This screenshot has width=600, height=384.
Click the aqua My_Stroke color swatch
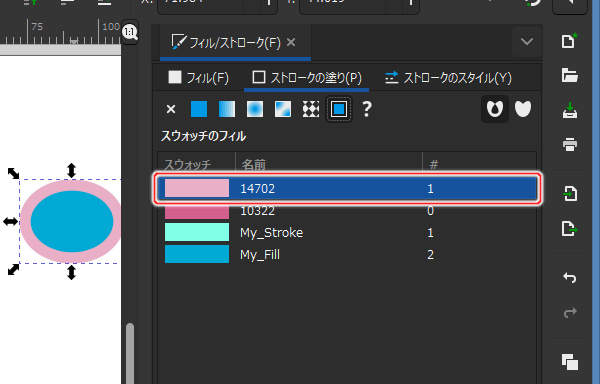(x=197, y=233)
